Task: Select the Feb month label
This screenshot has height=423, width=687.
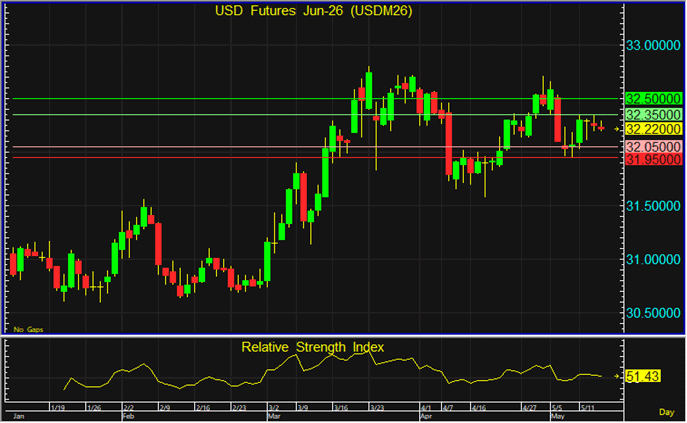Action: 128,416
